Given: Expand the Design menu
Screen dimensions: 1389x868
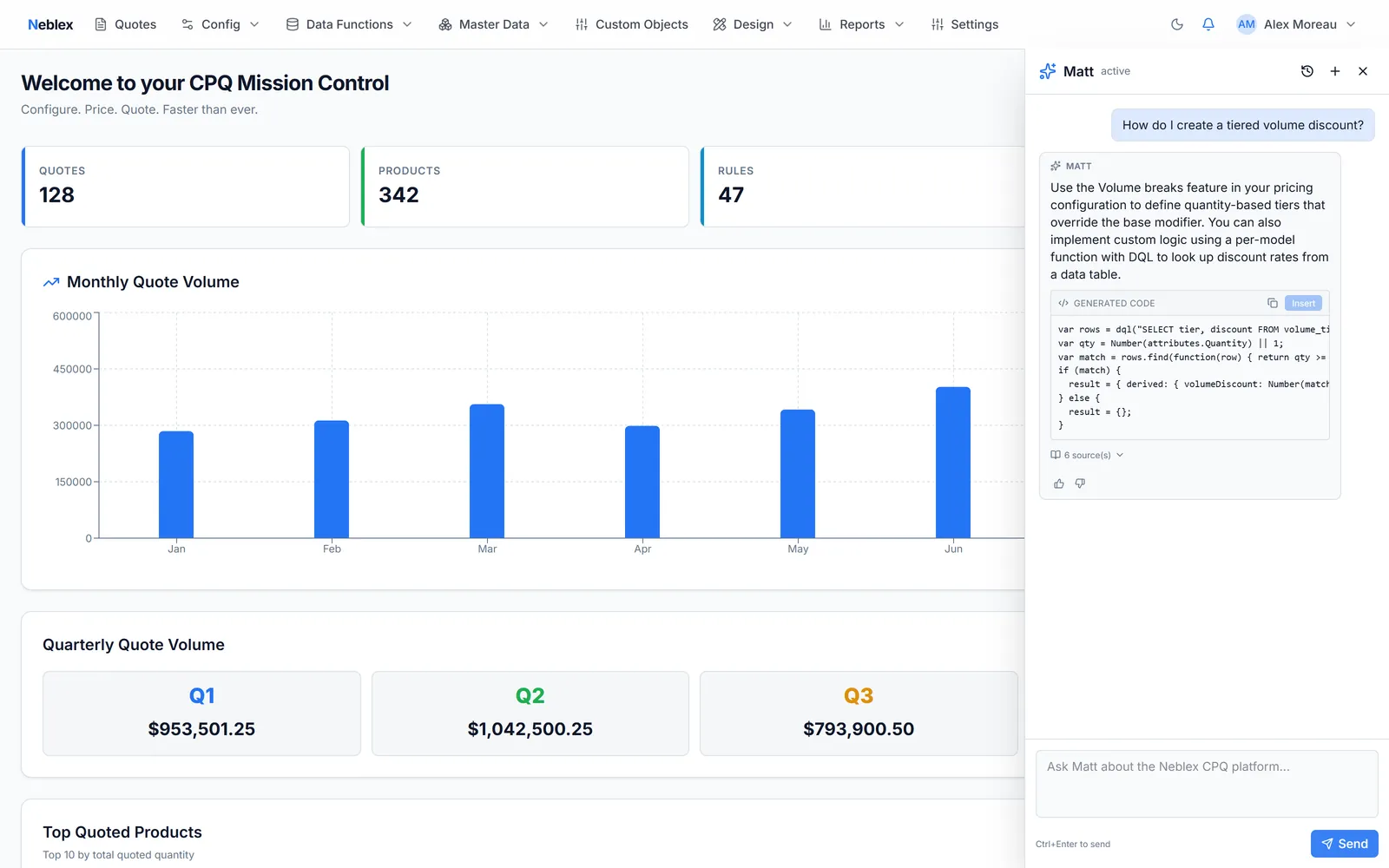Looking at the screenshot, I should click(753, 24).
